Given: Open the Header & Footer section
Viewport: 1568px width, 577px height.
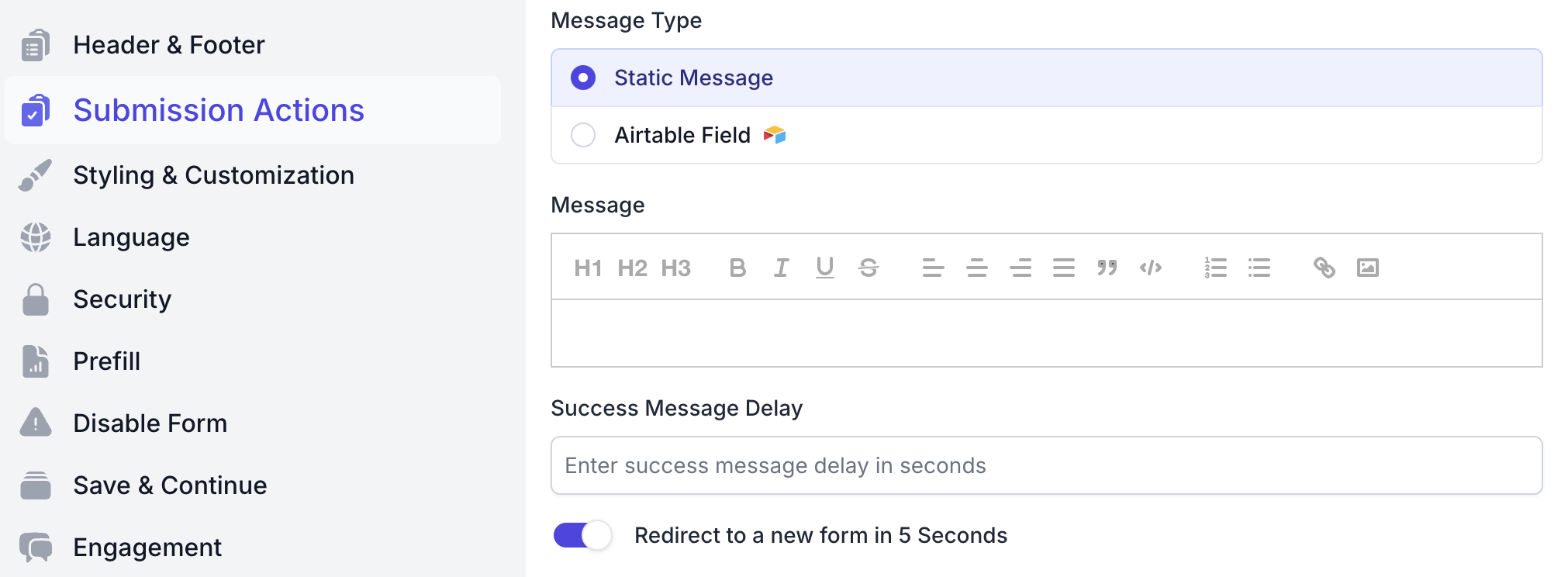Looking at the screenshot, I should (x=168, y=45).
